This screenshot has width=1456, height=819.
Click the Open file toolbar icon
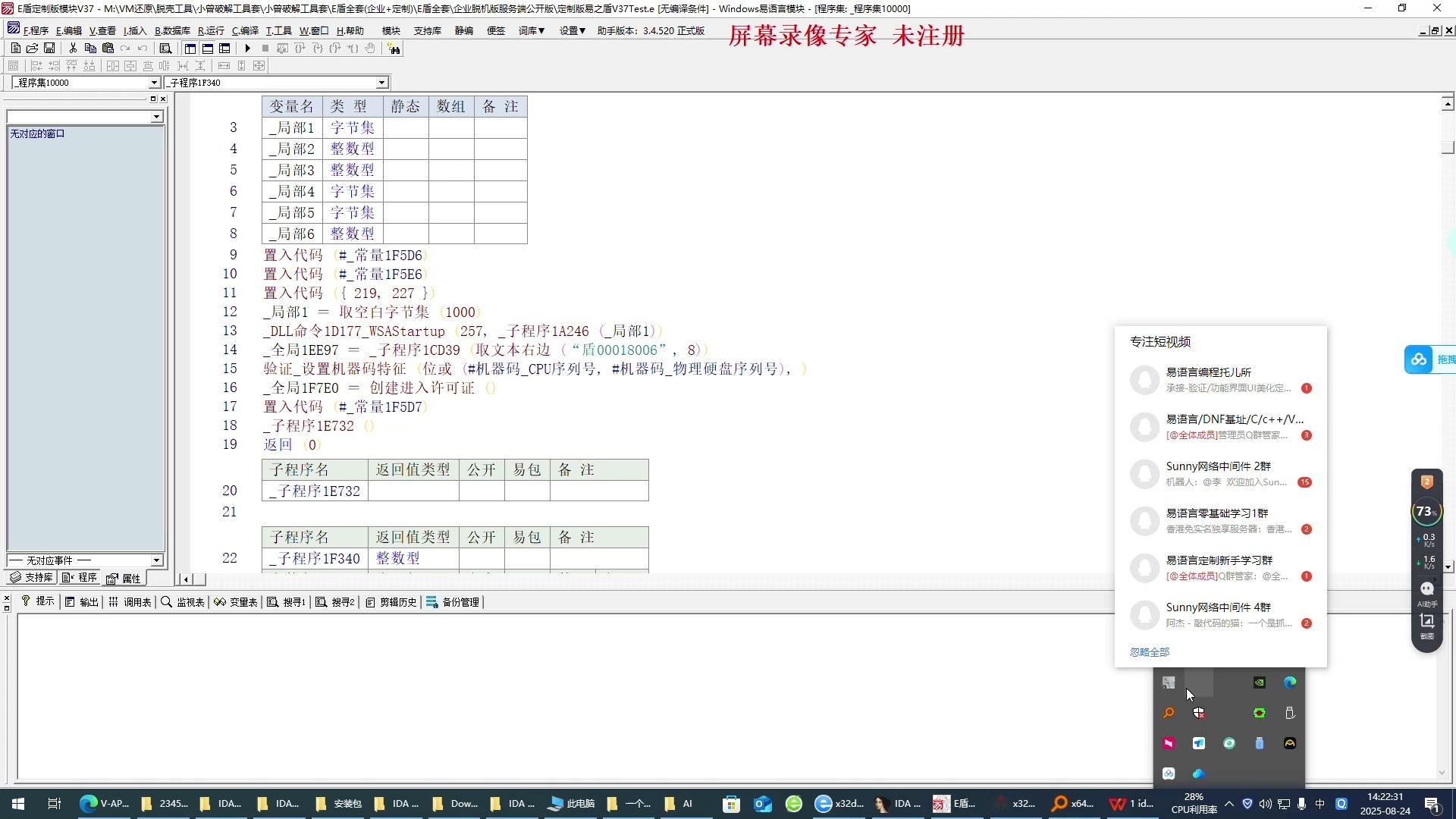(x=32, y=48)
